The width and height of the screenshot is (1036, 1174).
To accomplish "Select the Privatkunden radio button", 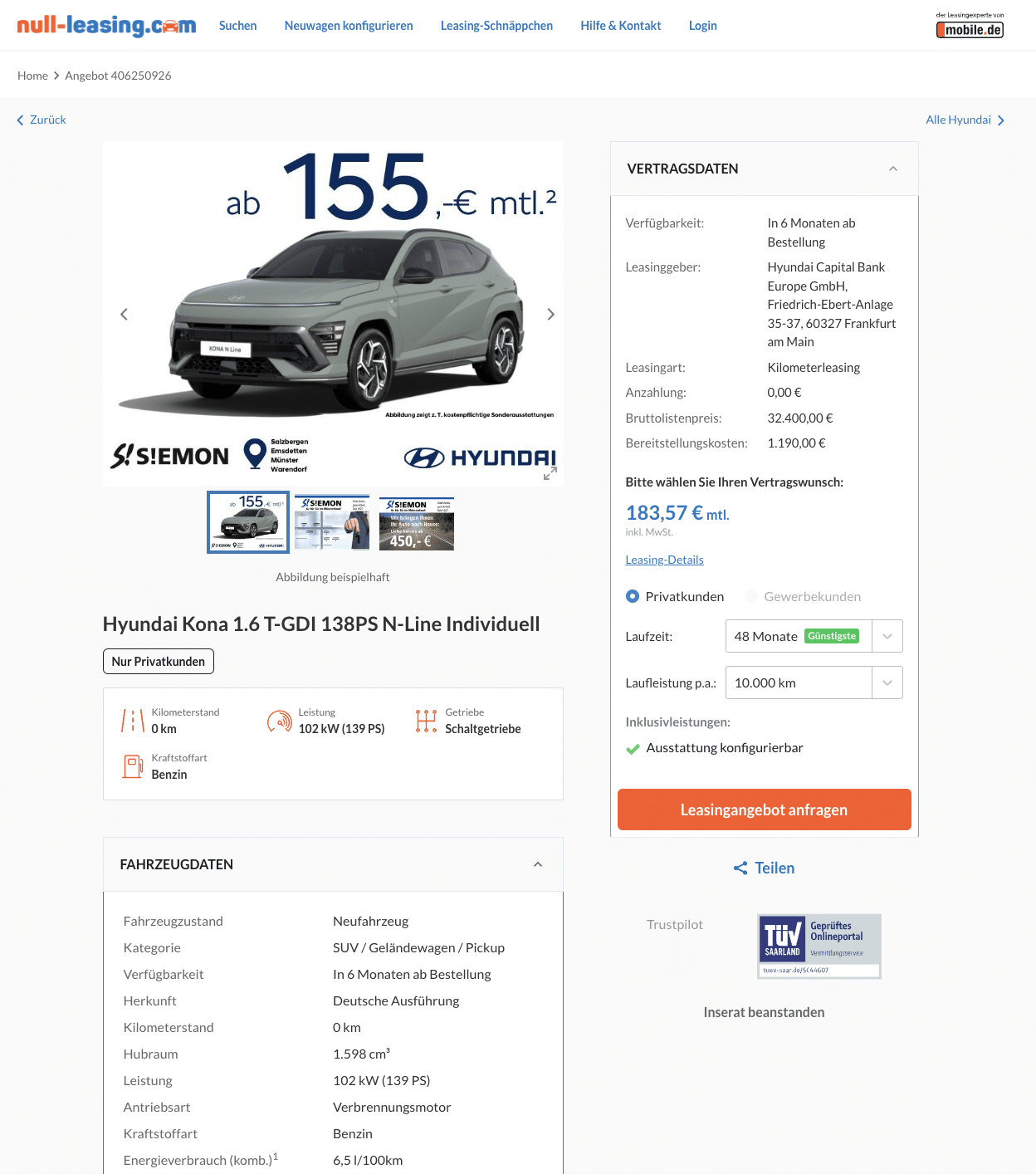I will (x=633, y=596).
